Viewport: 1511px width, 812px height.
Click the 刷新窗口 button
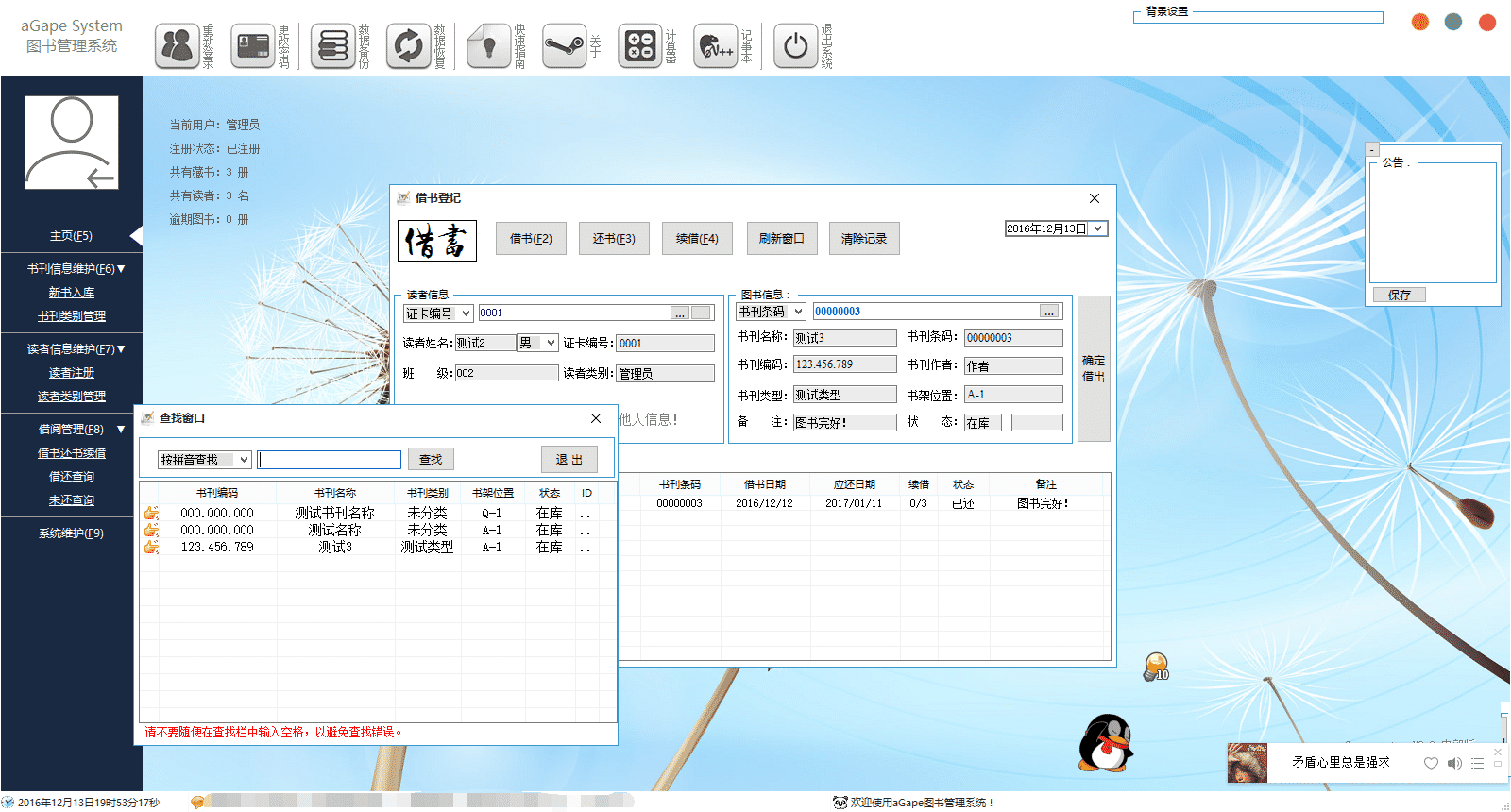[781, 239]
